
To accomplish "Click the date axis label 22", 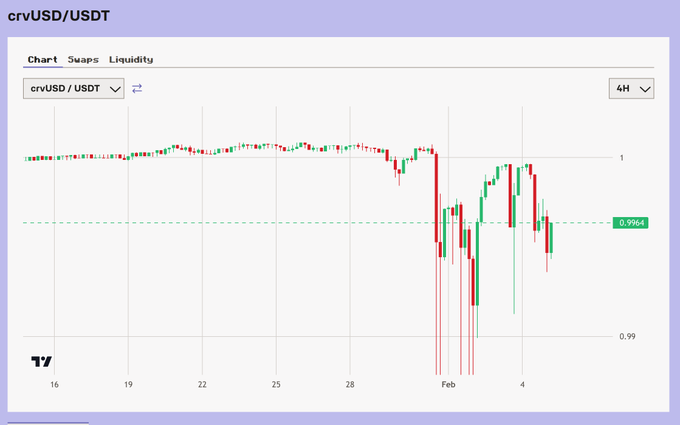I will click(x=202, y=385).
